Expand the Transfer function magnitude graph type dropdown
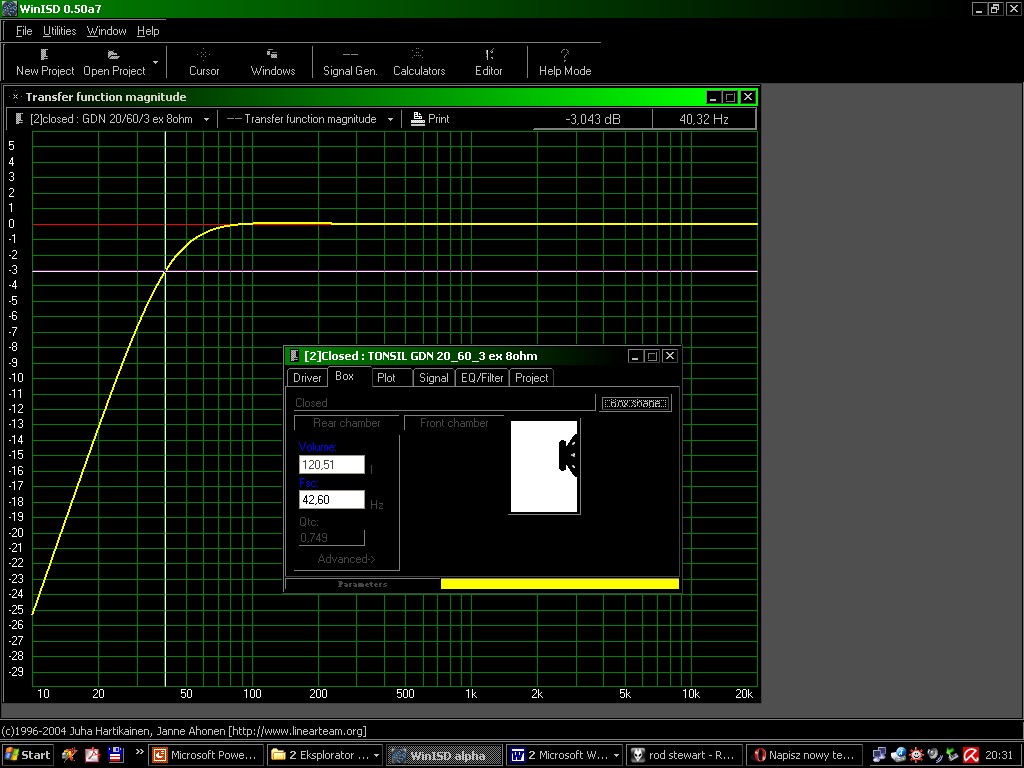Viewport: 1024px width, 768px height. click(388, 119)
